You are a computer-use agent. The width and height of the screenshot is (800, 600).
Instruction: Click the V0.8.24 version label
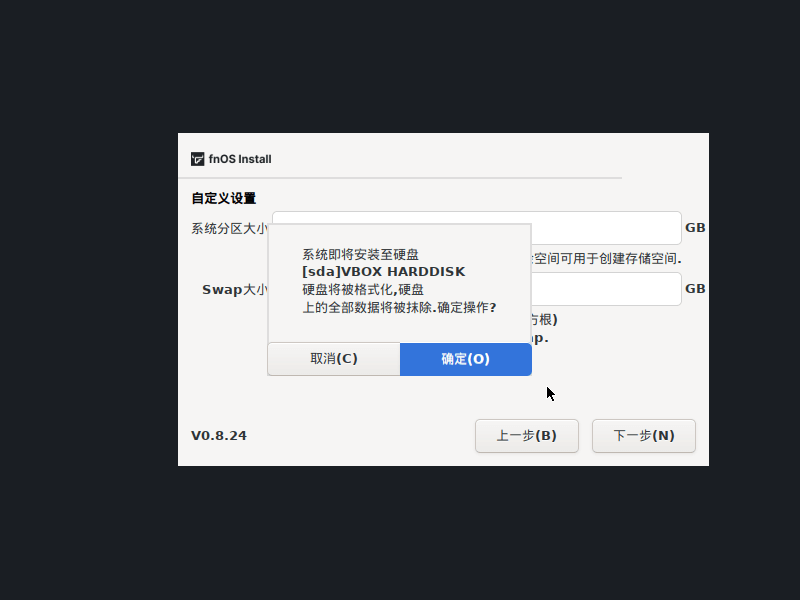click(219, 436)
